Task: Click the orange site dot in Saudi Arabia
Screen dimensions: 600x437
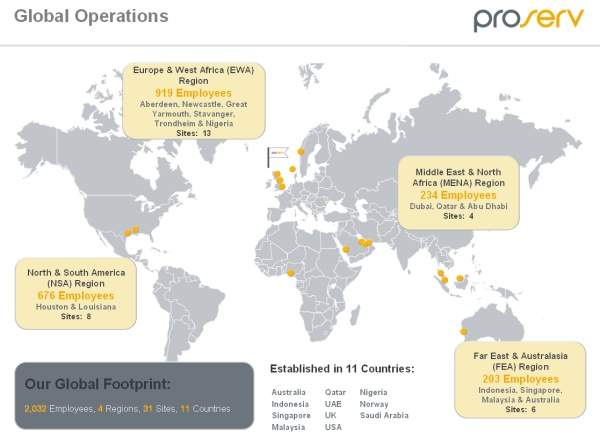Action: click(346, 249)
